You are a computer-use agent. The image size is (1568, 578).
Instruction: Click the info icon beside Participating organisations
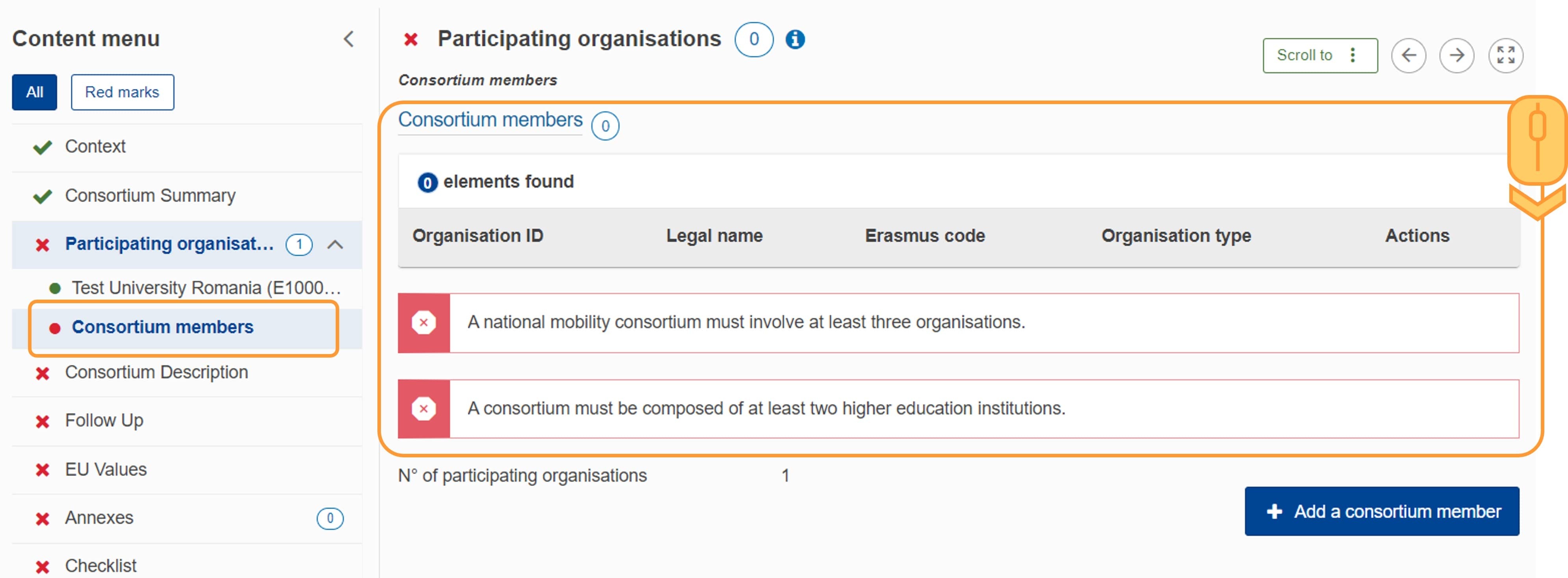794,39
